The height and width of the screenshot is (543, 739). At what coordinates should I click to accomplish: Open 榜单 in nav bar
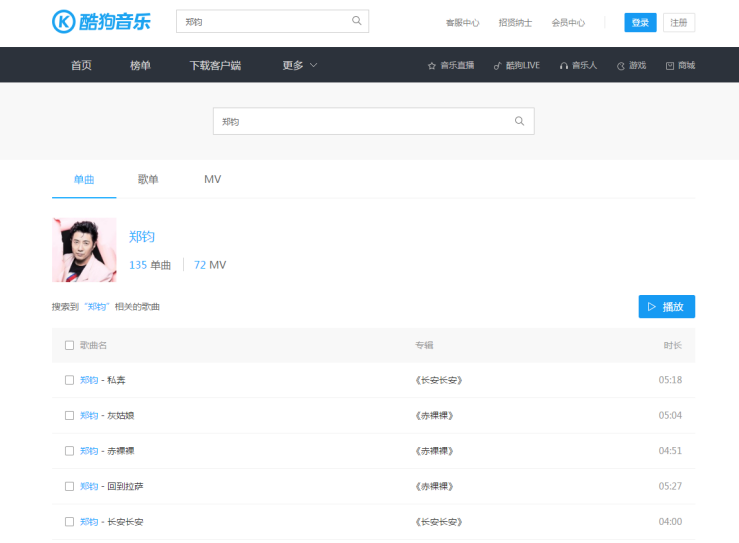pyautogui.click(x=140, y=65)
